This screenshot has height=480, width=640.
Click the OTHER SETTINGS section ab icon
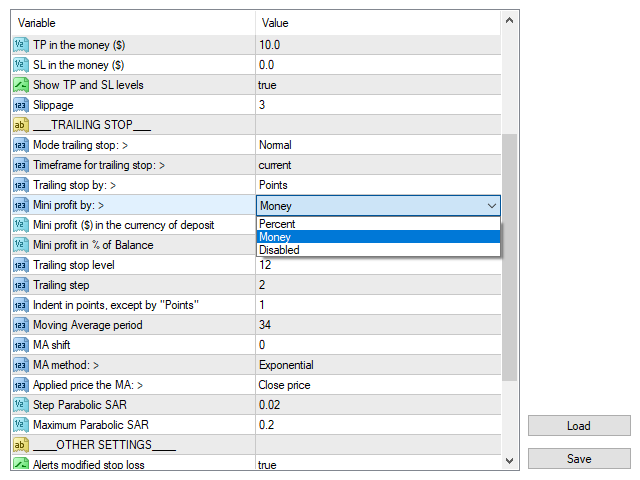pos(21,445)
